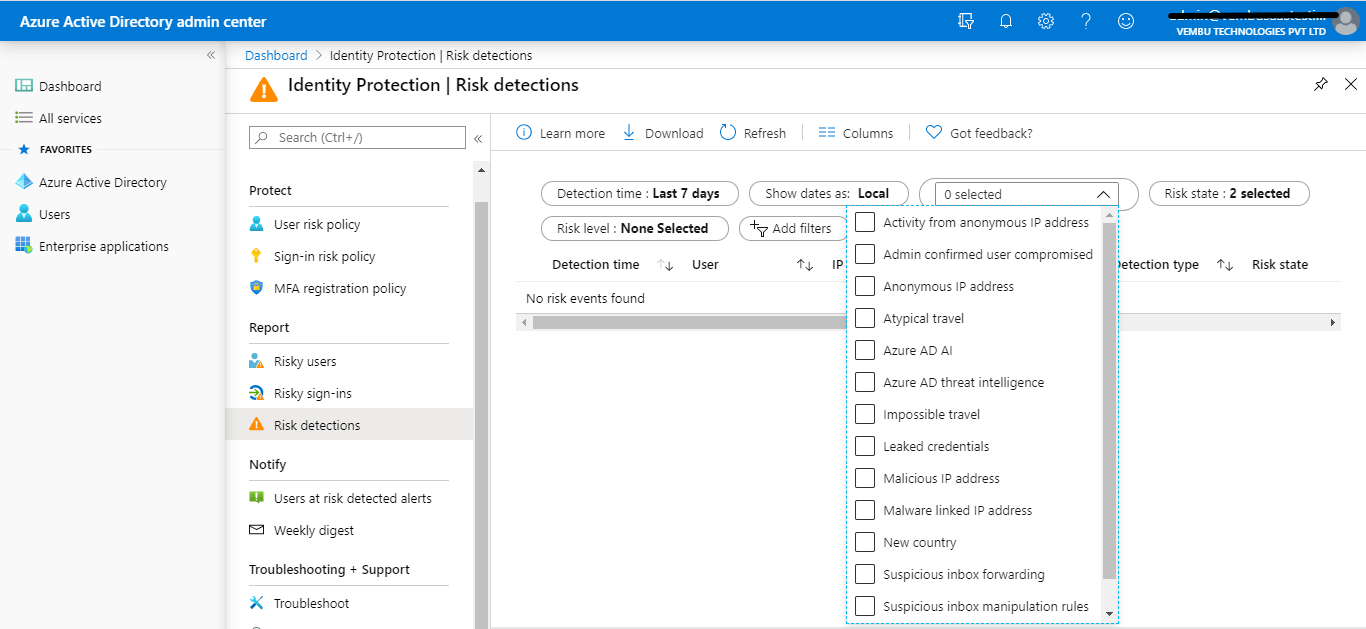Check Azure AD threat intelligence
Screen dimensions: 1366x629
[865, 382]
